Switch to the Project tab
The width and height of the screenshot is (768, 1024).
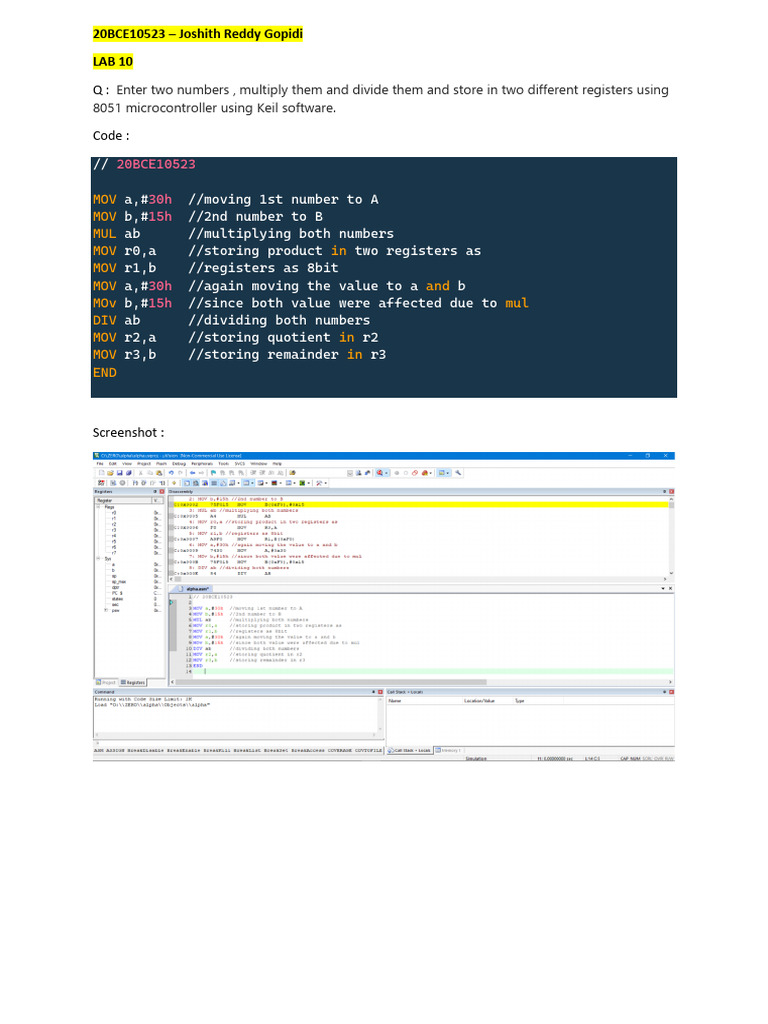(x=106, y=682)
